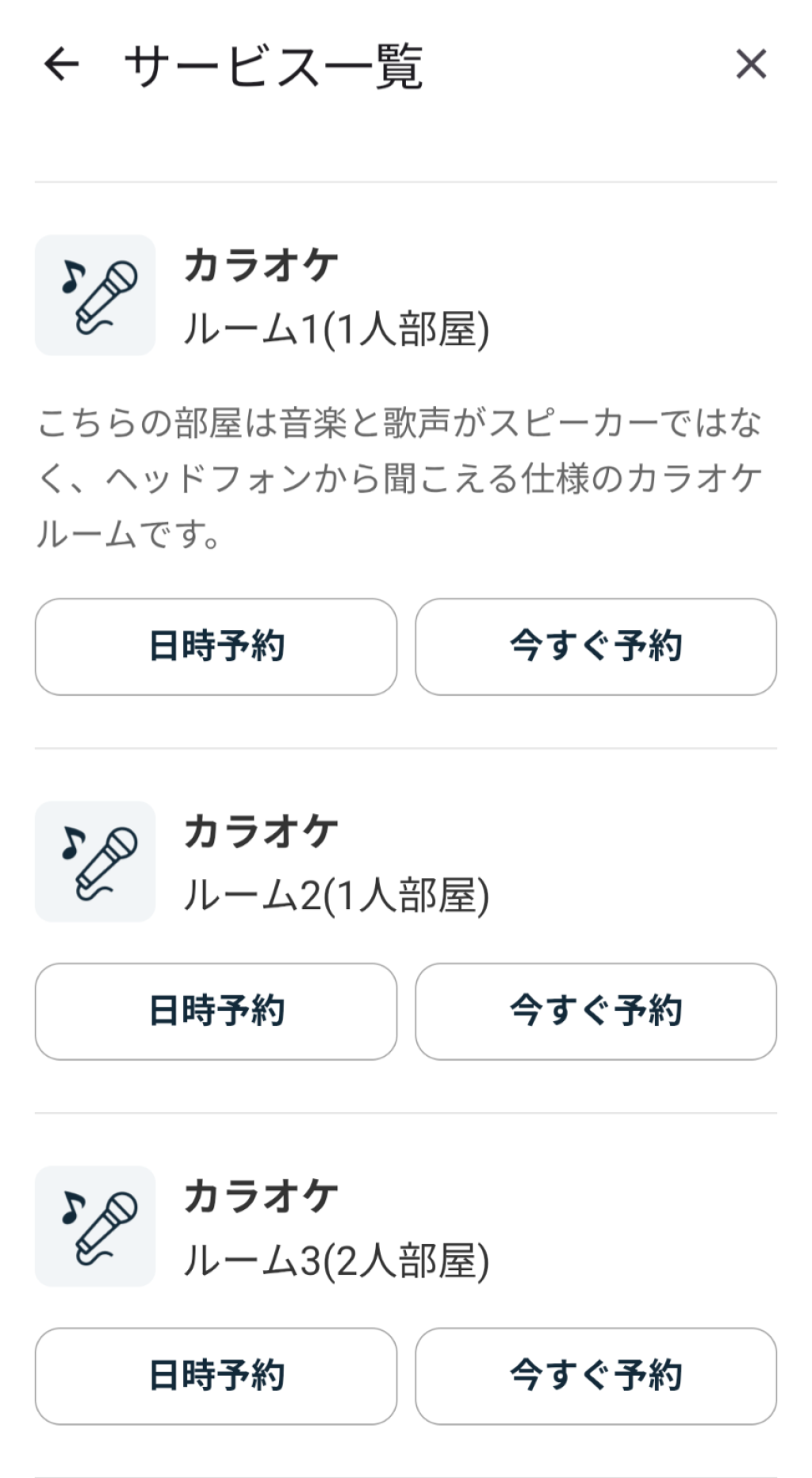Viewport: 812px width, 1478px height.
Task: Click the サービス一覧 page title
Action: [274, 67]
